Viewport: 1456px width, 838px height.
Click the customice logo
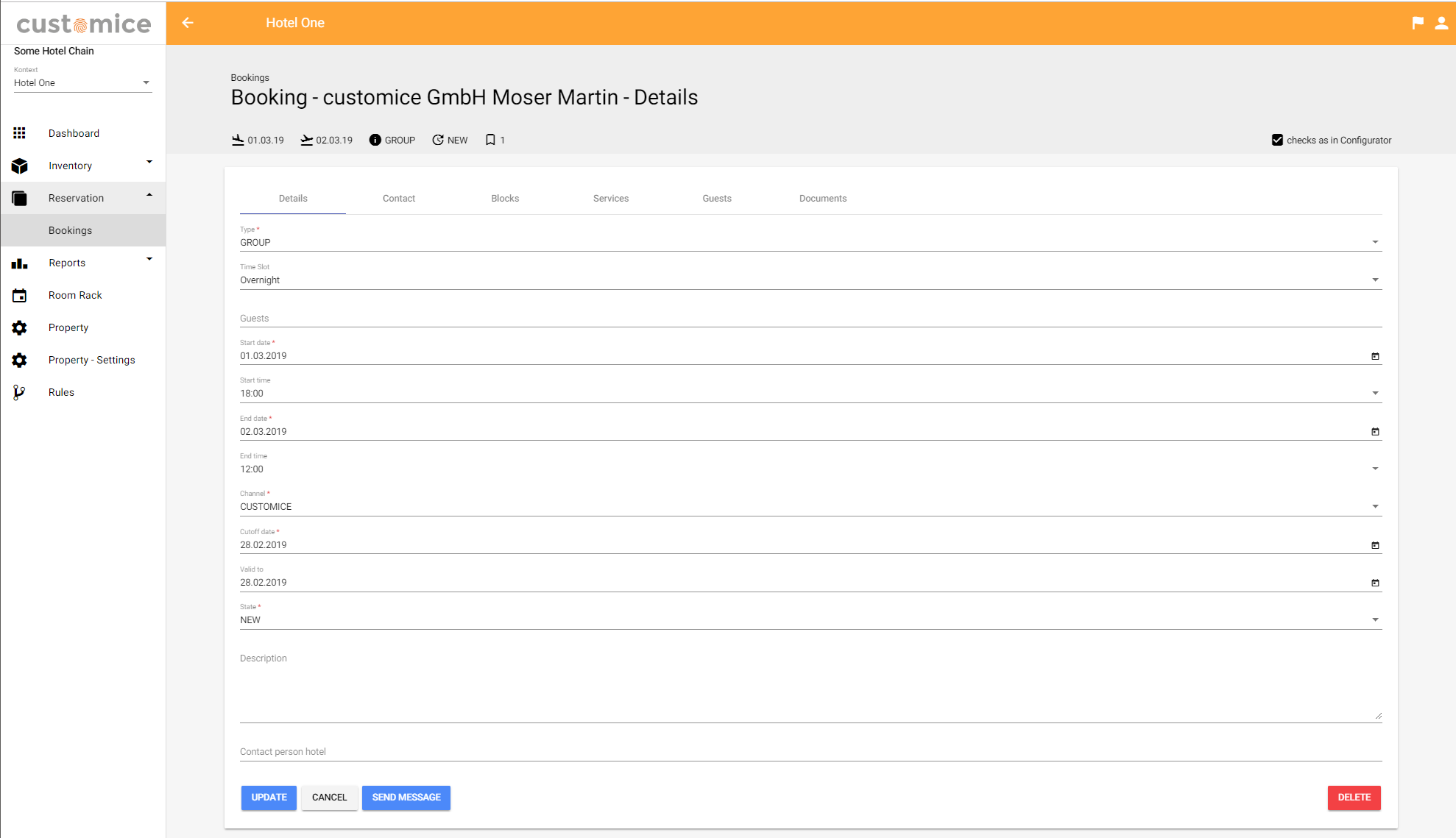(83, 24)
